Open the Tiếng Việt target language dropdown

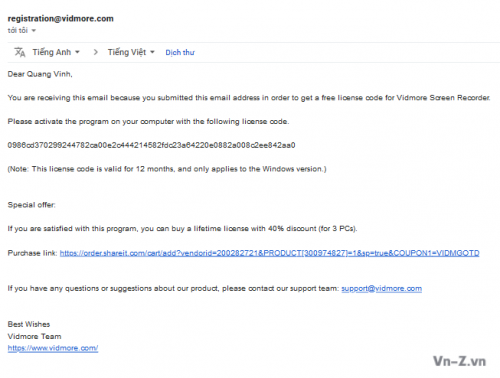[131, 52]
